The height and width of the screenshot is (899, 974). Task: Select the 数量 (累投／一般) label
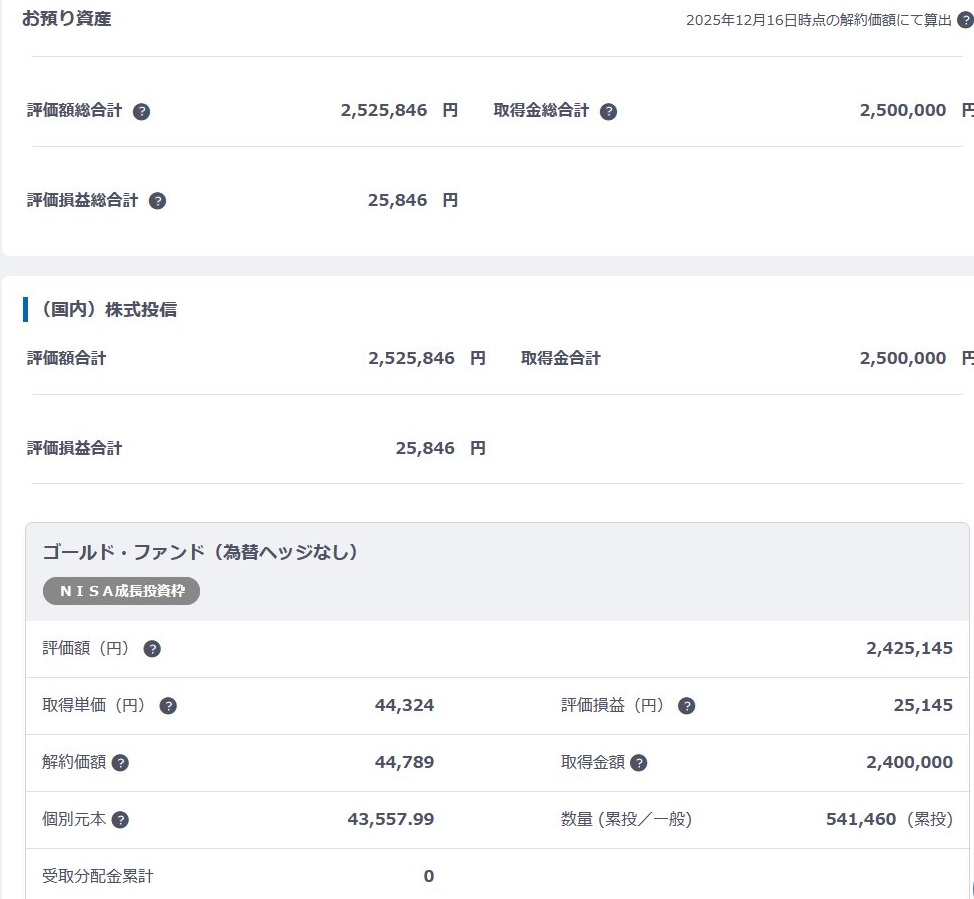[x=626, y=820]
